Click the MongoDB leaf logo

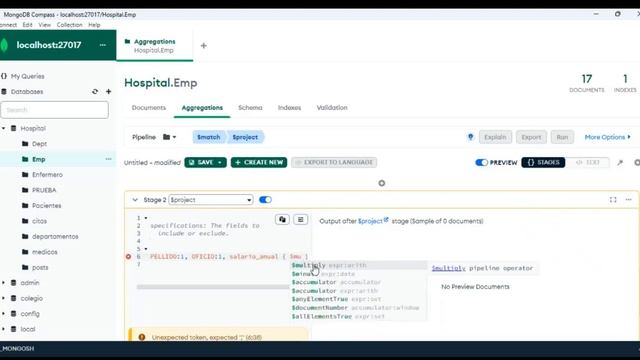coord(4,45)
